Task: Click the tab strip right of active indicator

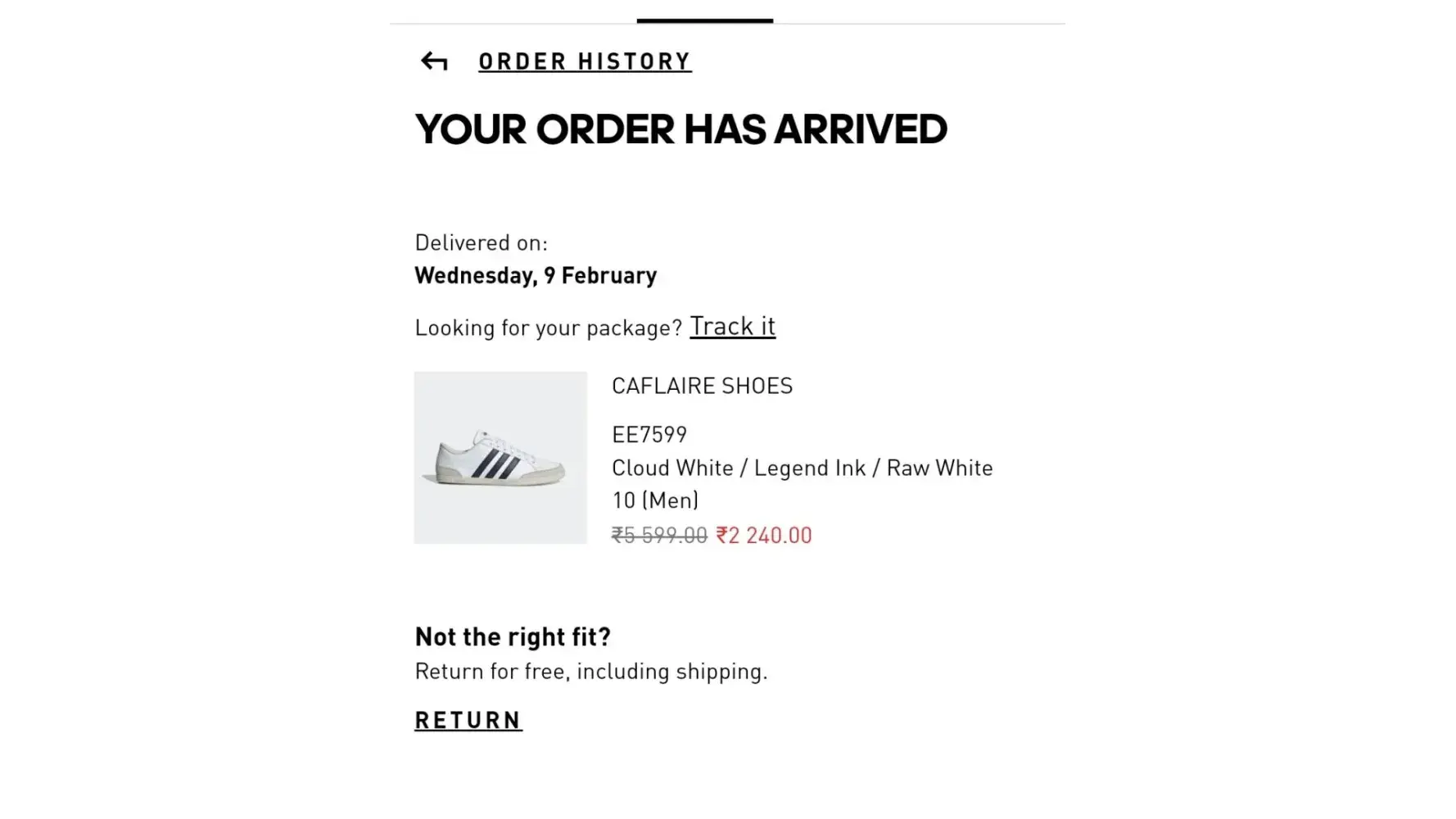Action: point(917,22)
